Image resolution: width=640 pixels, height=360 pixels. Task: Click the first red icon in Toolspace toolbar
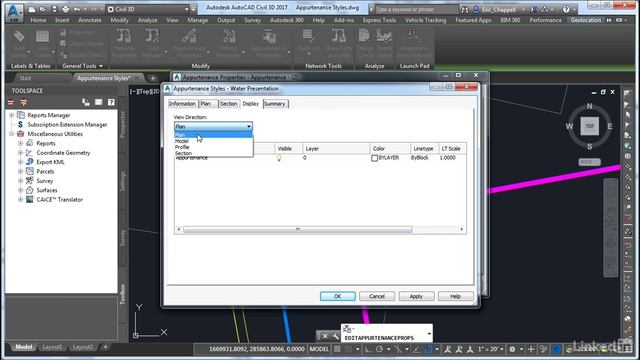tap(11, 102)
